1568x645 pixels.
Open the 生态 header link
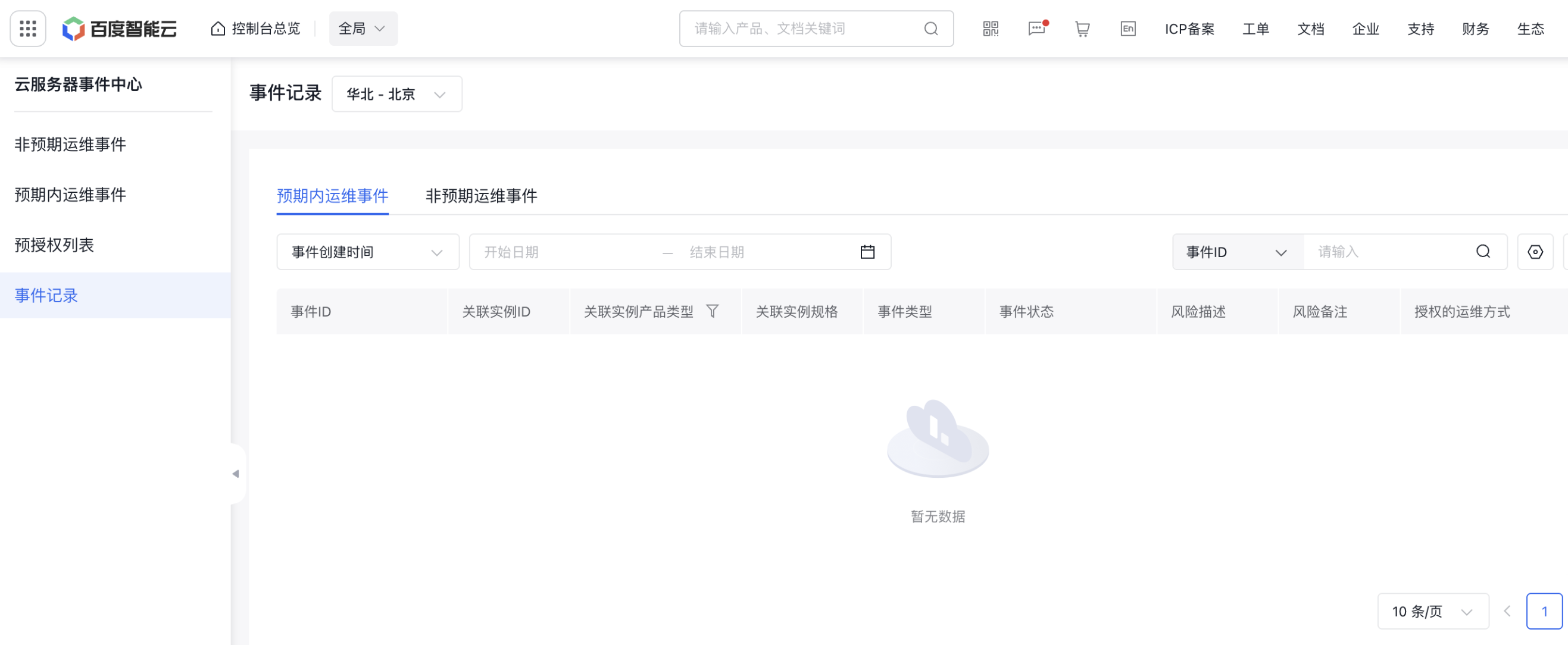1530,29
